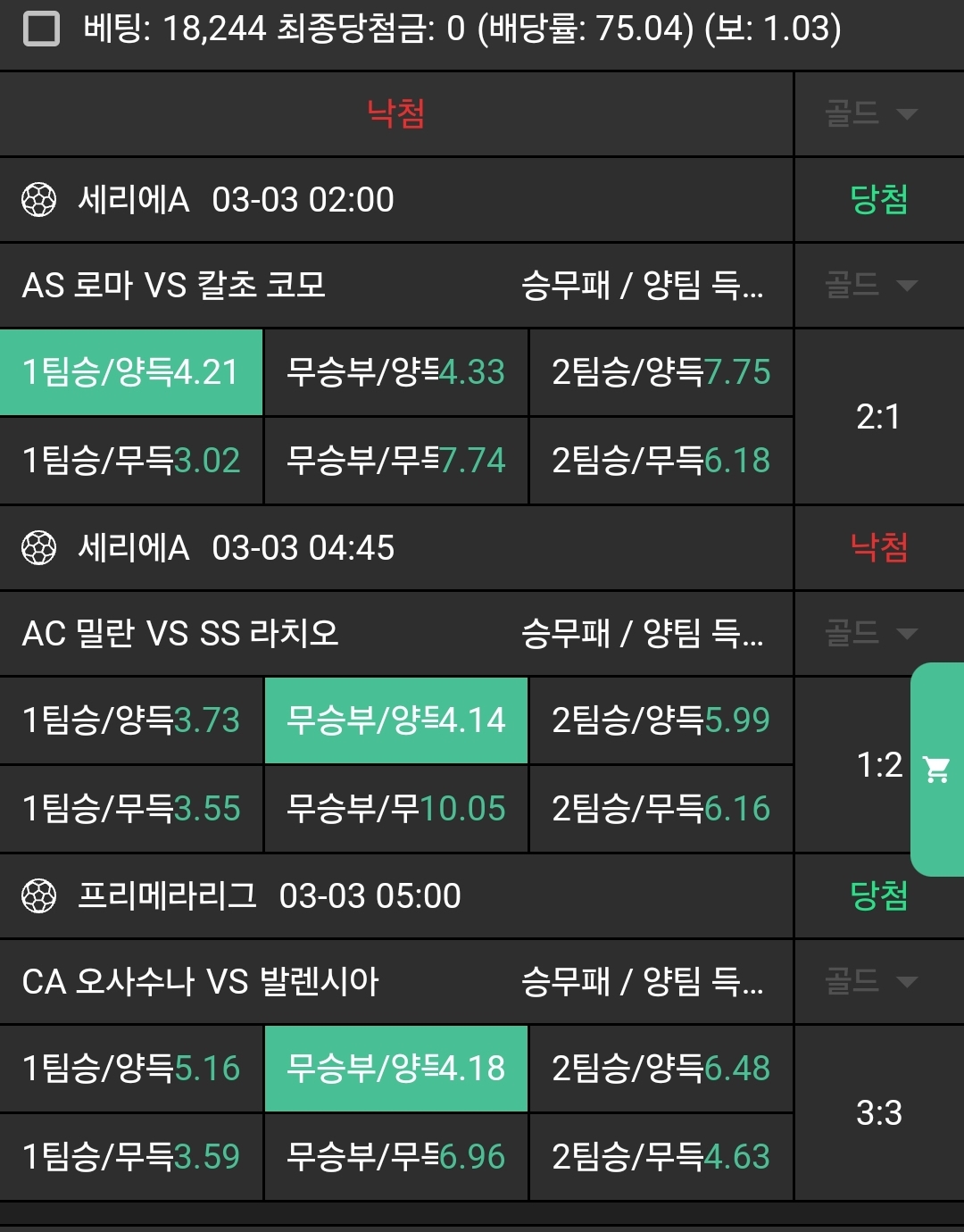Screen dimensions: 964x1232
Task: Click soccer ball icon for 프리메라리그 match
Action: [x=39, y=896]
